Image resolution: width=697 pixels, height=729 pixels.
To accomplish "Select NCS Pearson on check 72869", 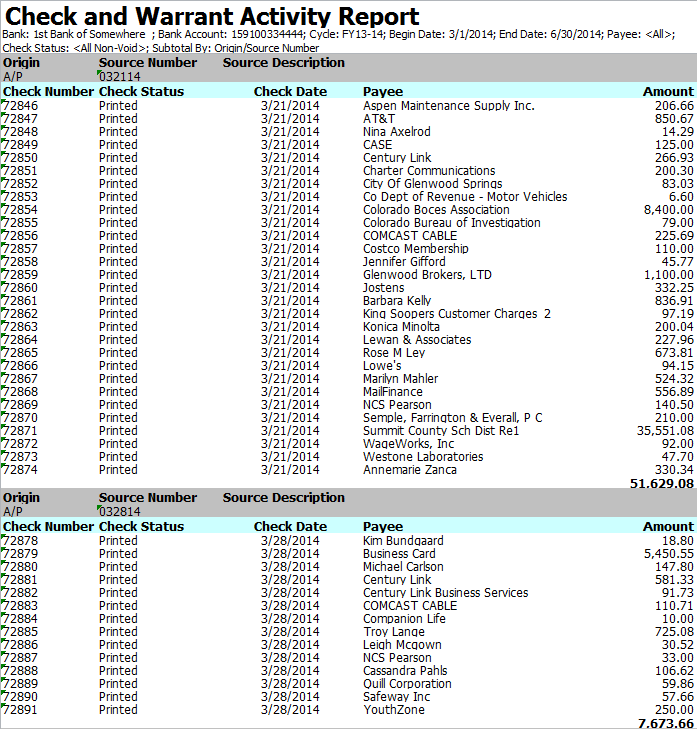I will point(397,405).
